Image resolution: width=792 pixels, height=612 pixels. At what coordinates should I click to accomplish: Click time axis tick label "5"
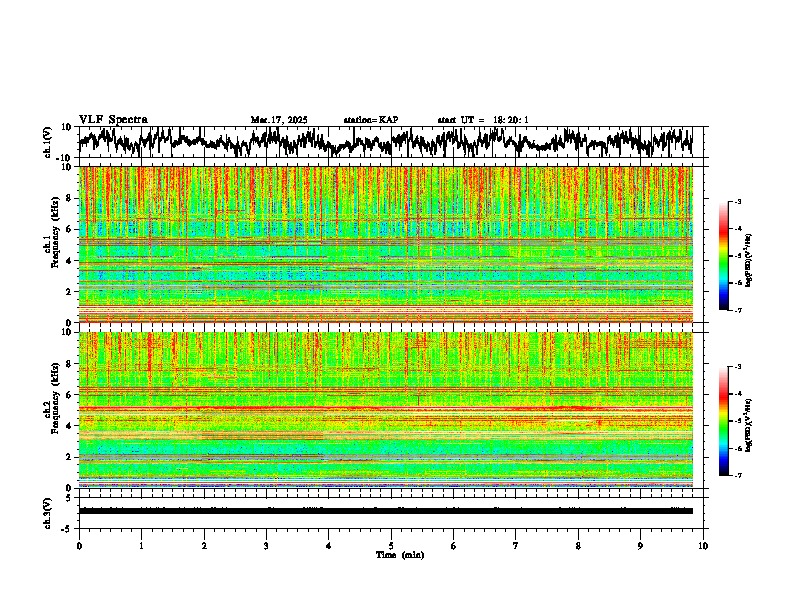coord(391,546)
